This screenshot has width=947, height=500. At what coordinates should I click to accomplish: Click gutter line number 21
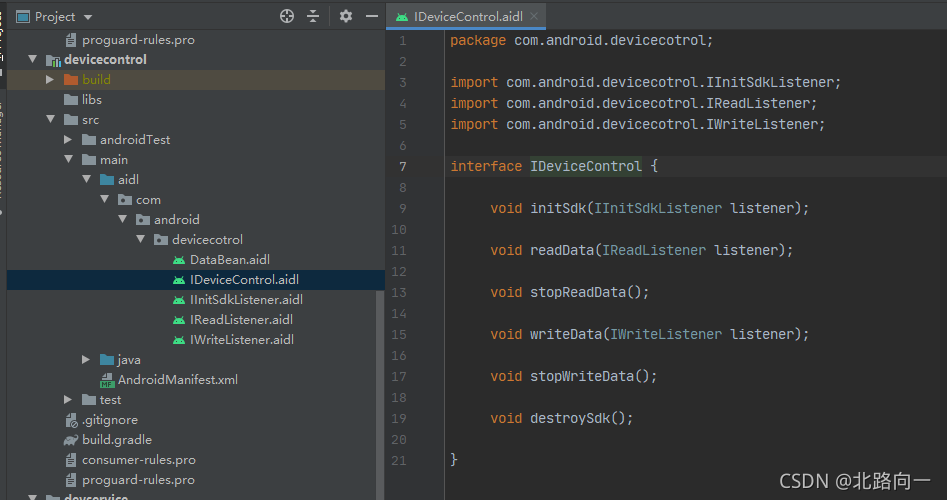pyautogui.click(x=399, y=460)
